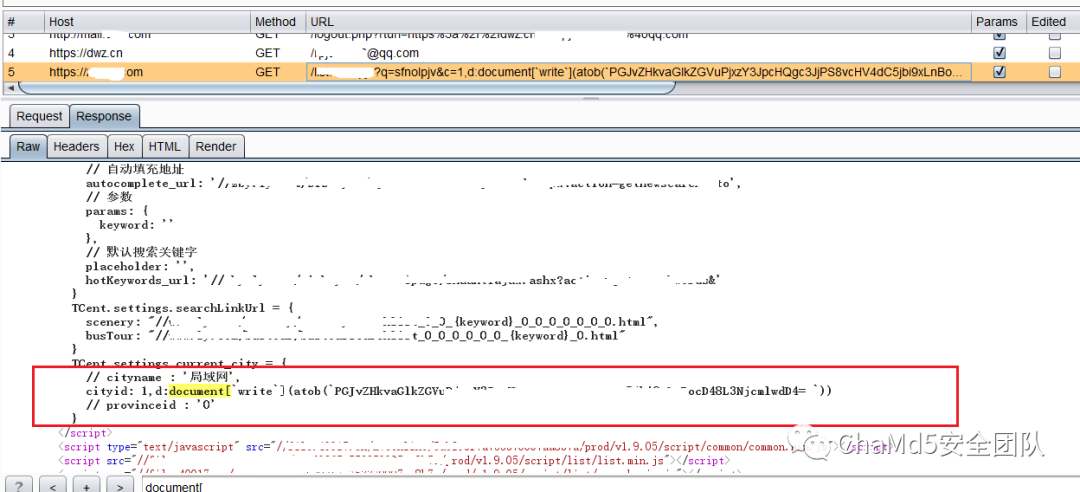Click the keyword: '' params line

(x=134, y=225)
